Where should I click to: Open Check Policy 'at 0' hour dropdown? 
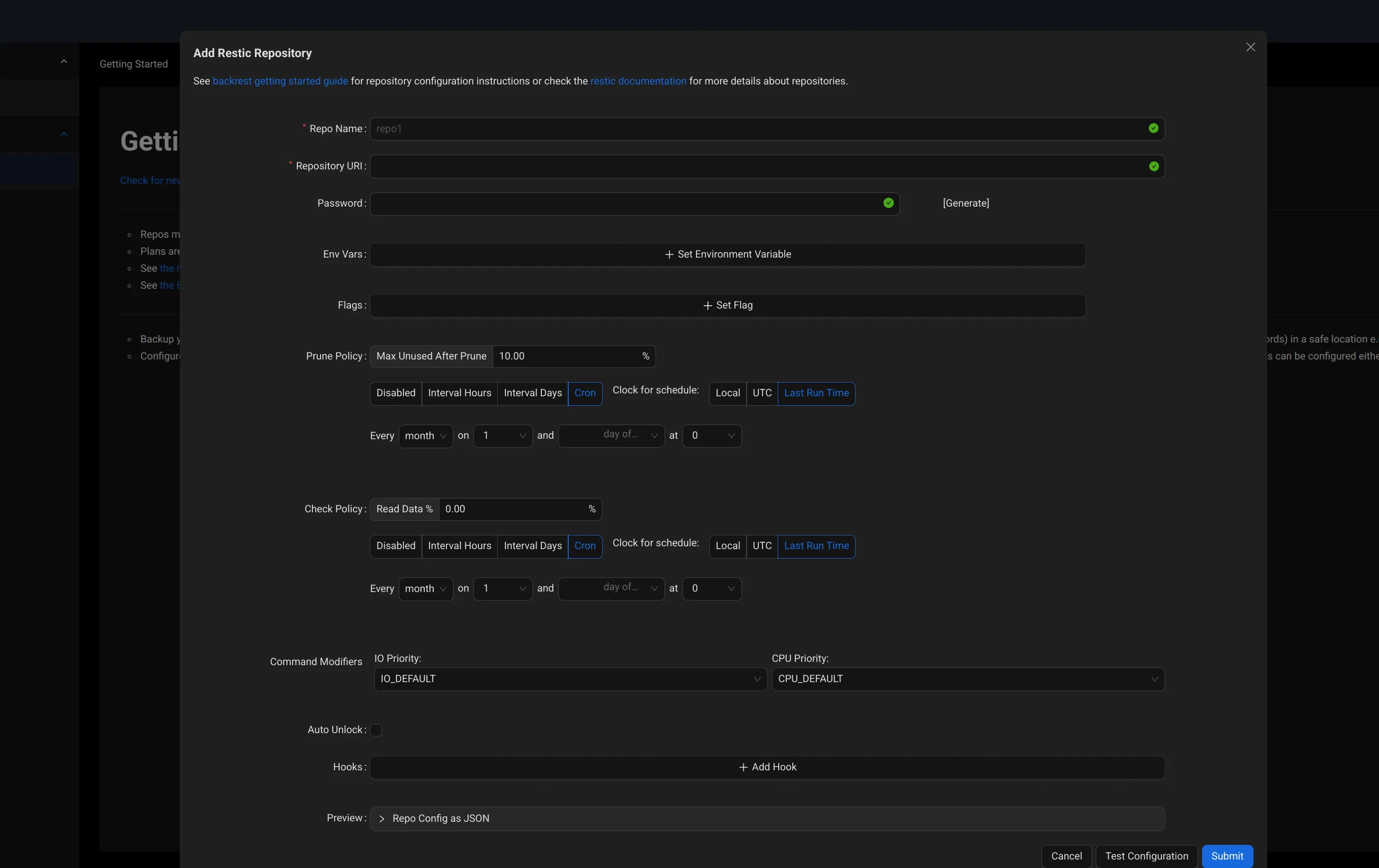pyautogui.click(x=712, y=589)
